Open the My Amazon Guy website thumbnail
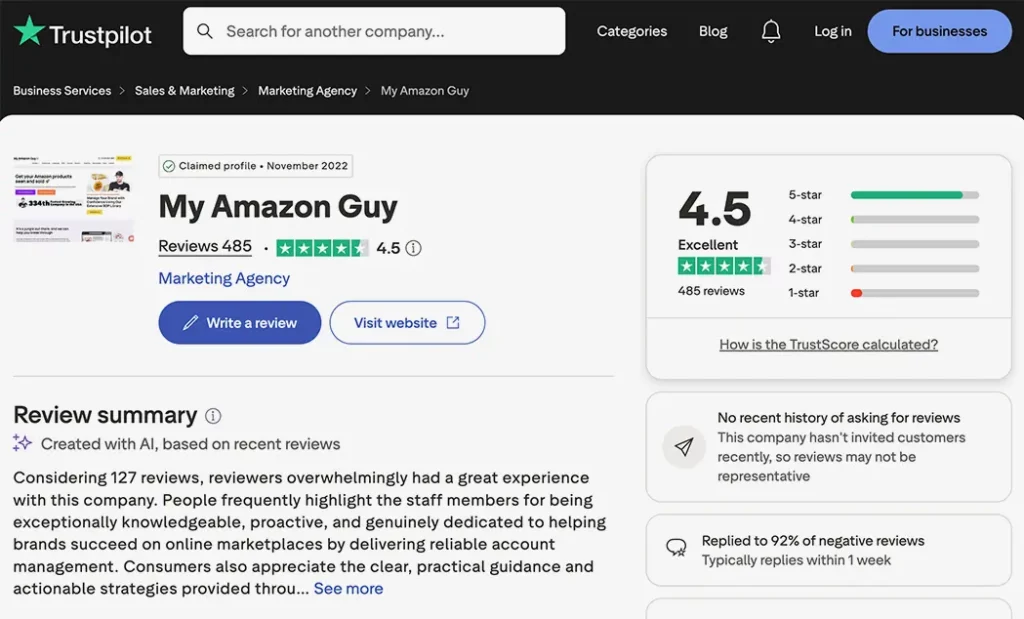This screenshot has width=1024, height=619. [x=74, y=198]
